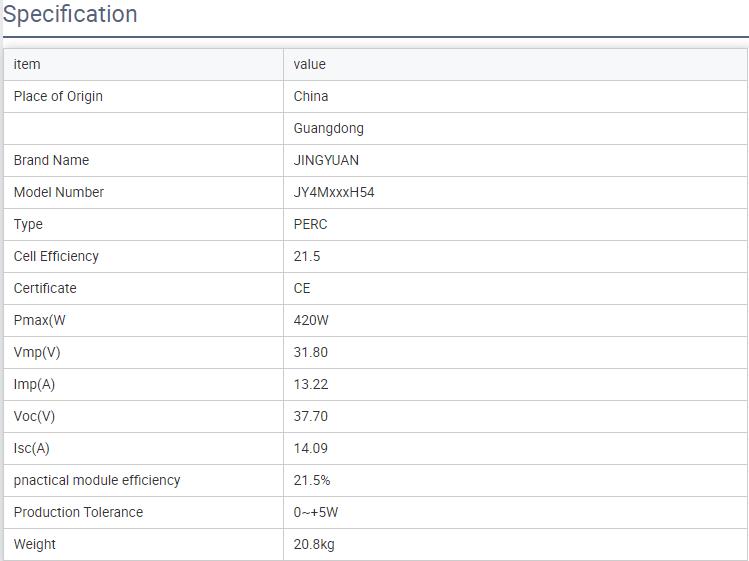
Task: Click the 13.22 Imp value
Action: [x=311, y=384]
